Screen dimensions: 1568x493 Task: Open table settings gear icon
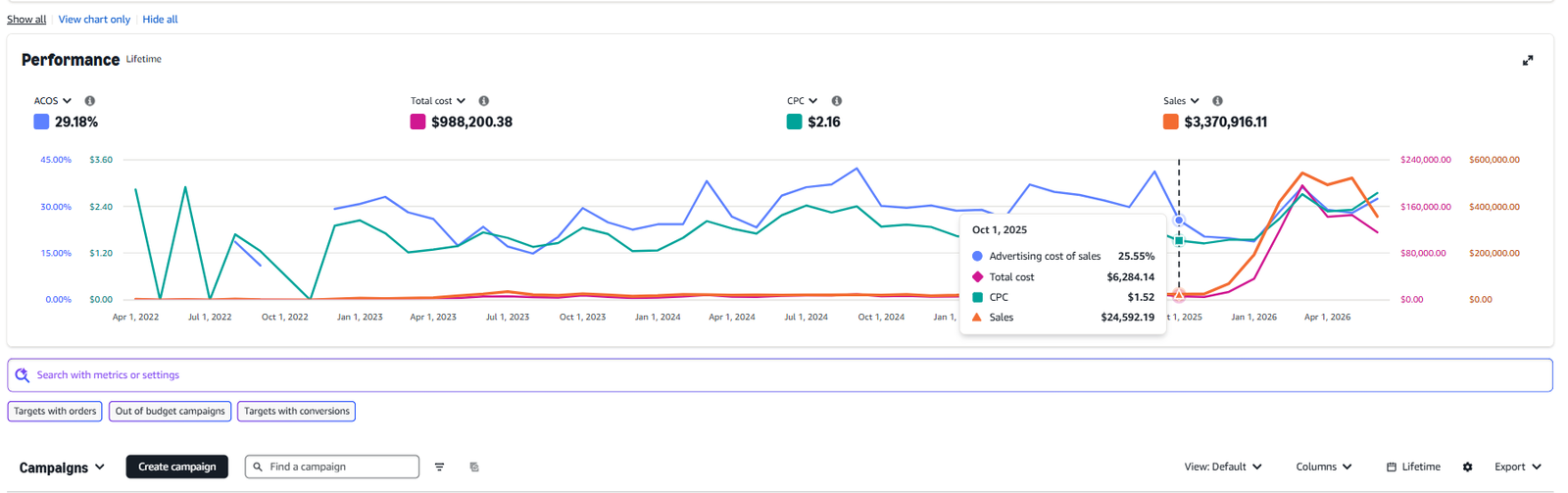[1467, 468]
